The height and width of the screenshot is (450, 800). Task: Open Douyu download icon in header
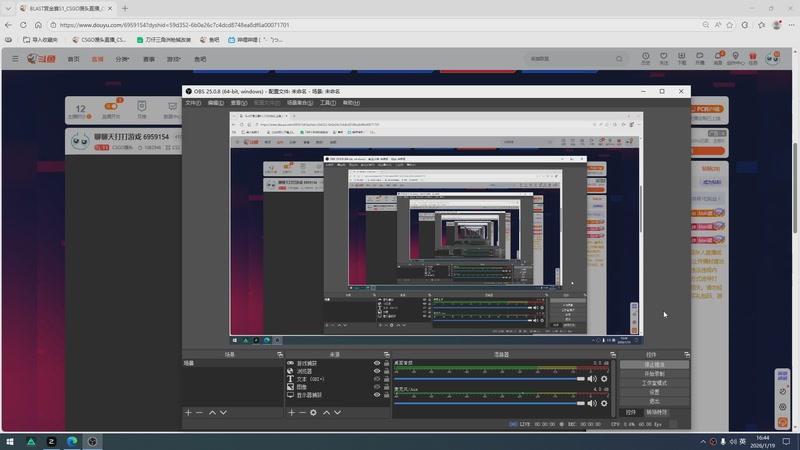(682, 59)
